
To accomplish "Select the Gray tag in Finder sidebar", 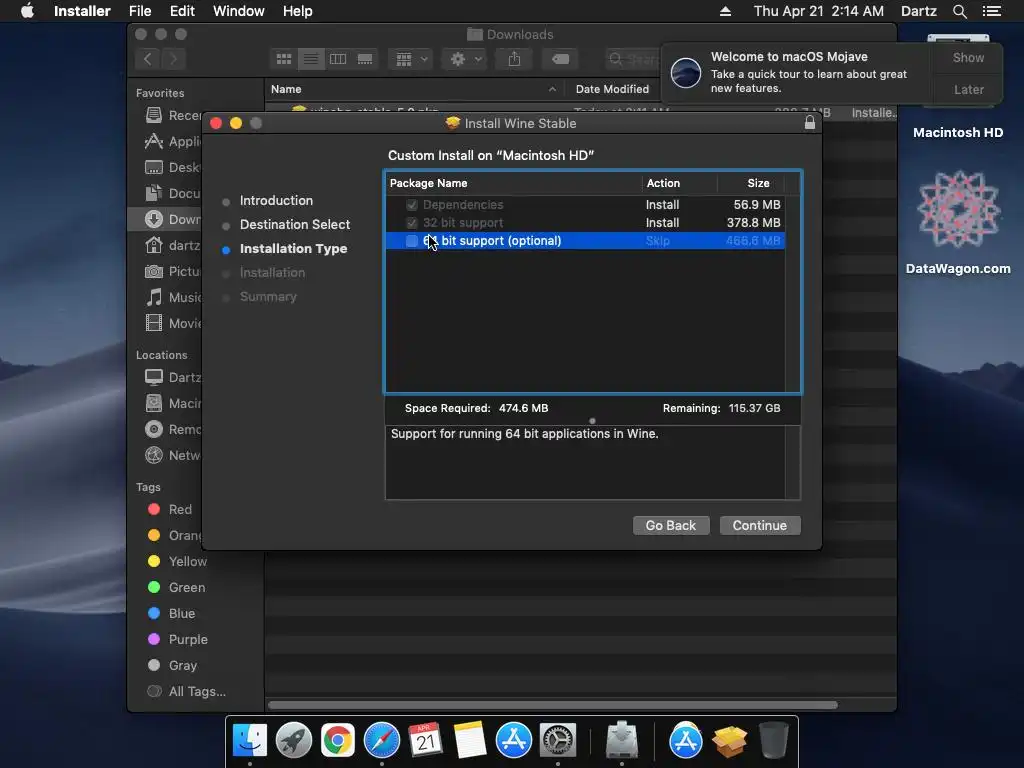I will click(x=172, y=665).
